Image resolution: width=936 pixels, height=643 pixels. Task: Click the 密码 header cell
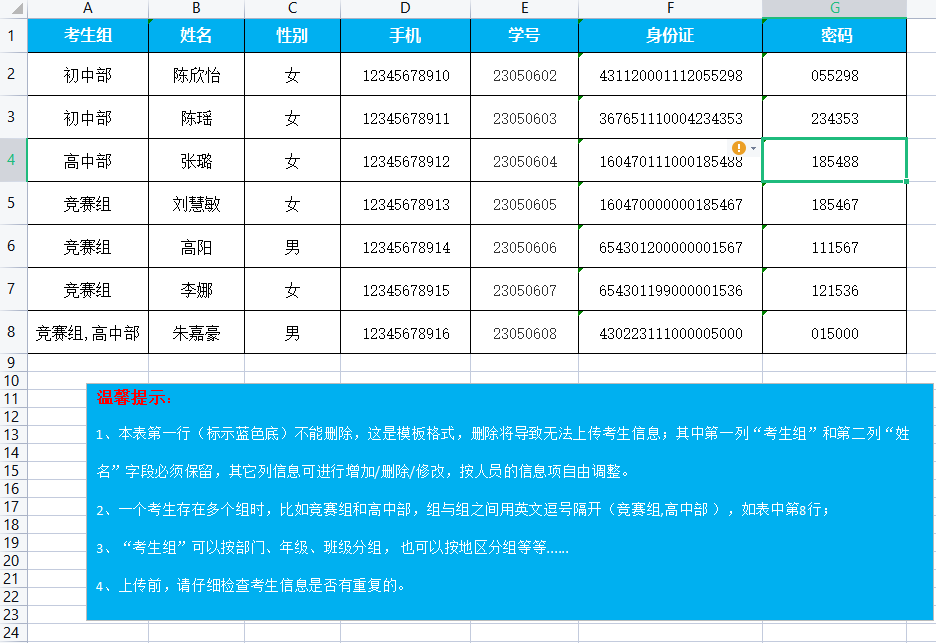click(x=835, y=35)
